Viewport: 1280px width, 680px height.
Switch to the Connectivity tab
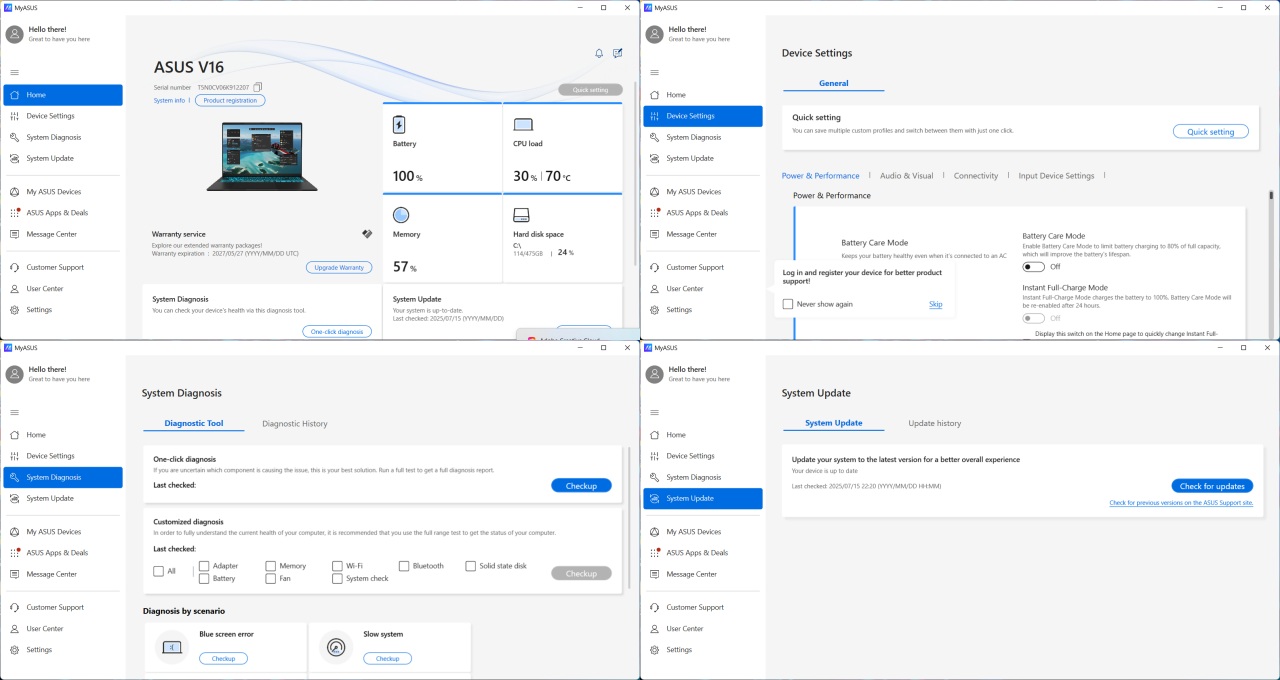(x=976, y=176)
